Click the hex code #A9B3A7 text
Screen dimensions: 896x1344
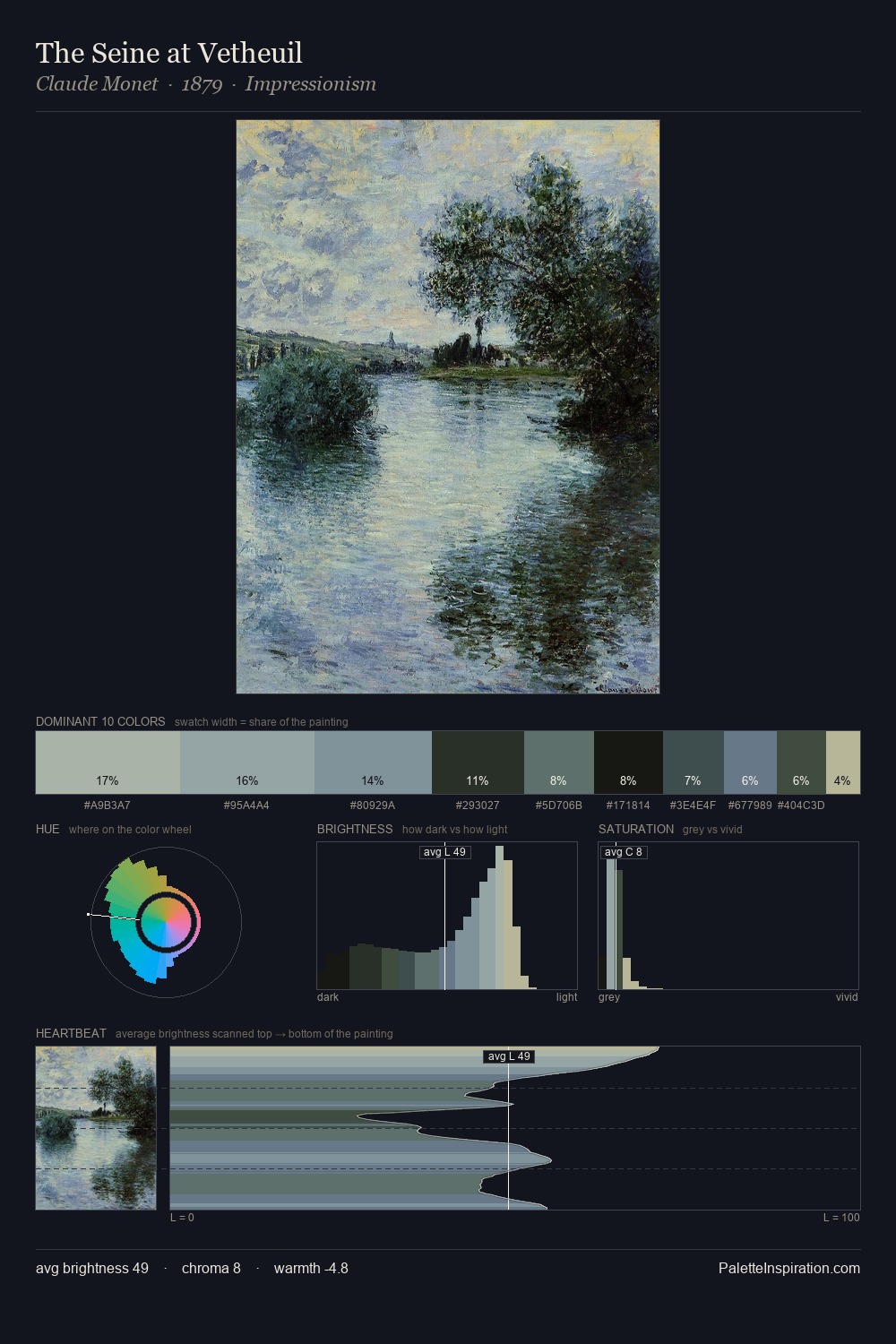[x=108, y=806]
